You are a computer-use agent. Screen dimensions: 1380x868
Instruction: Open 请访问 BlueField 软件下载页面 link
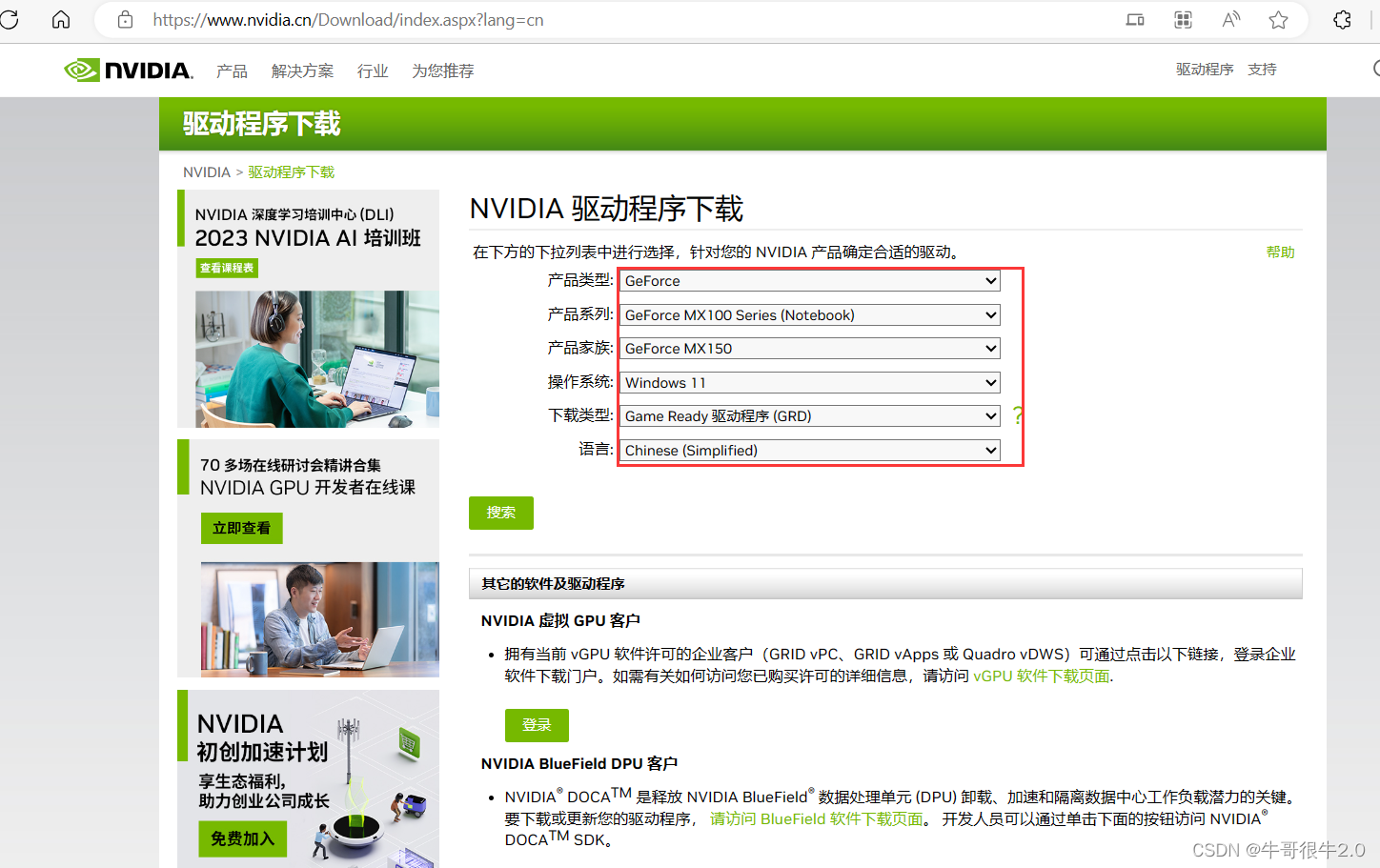(817, 819)
